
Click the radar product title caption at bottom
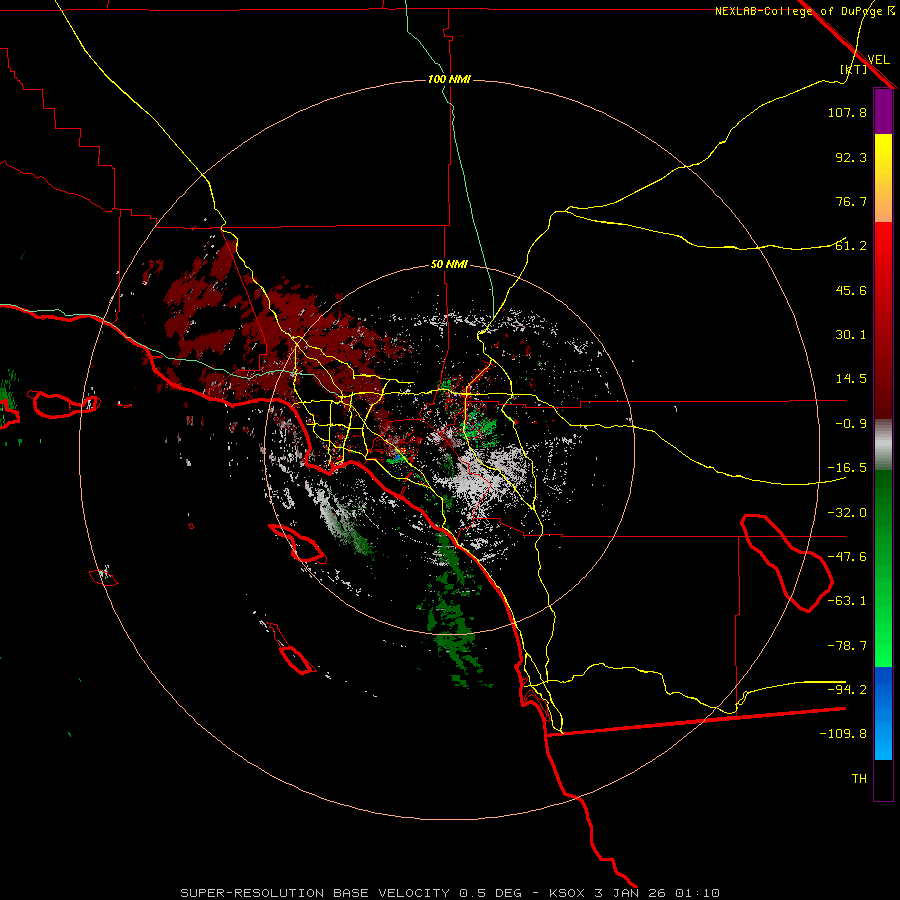pyautogui.click(x=450, y=893)
